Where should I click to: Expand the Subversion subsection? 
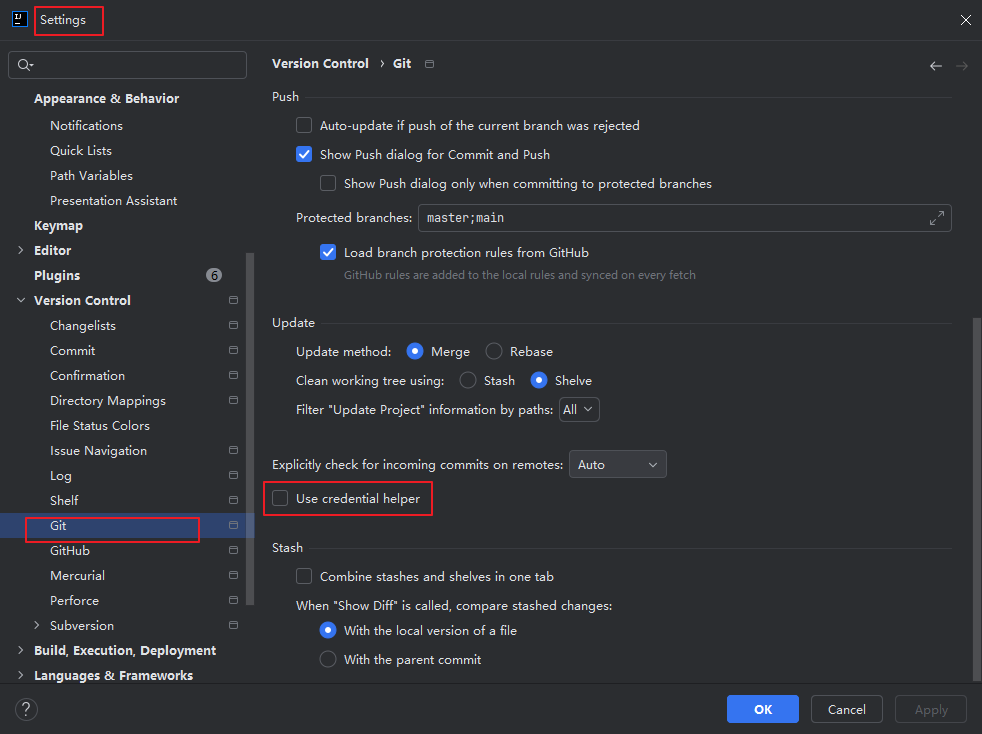[x=37, y=625]
